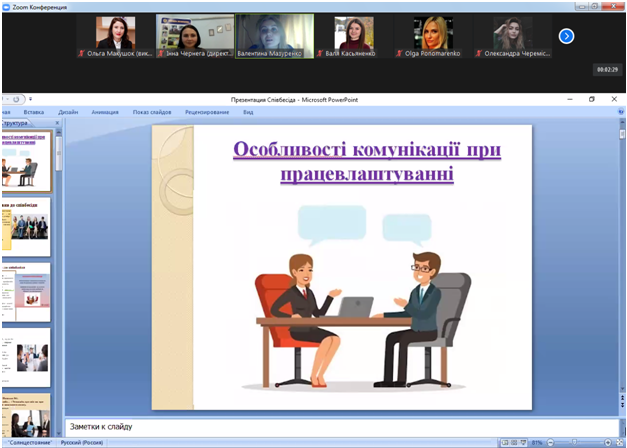
Task: Click slide area scrollbar down arrow
Action: pyautogui.click(x=622, y=388)
